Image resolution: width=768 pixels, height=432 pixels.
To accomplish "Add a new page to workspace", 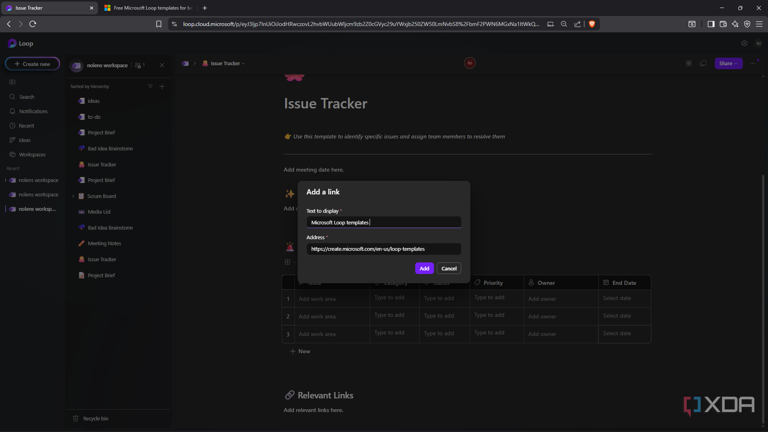I will click(162, 86).
